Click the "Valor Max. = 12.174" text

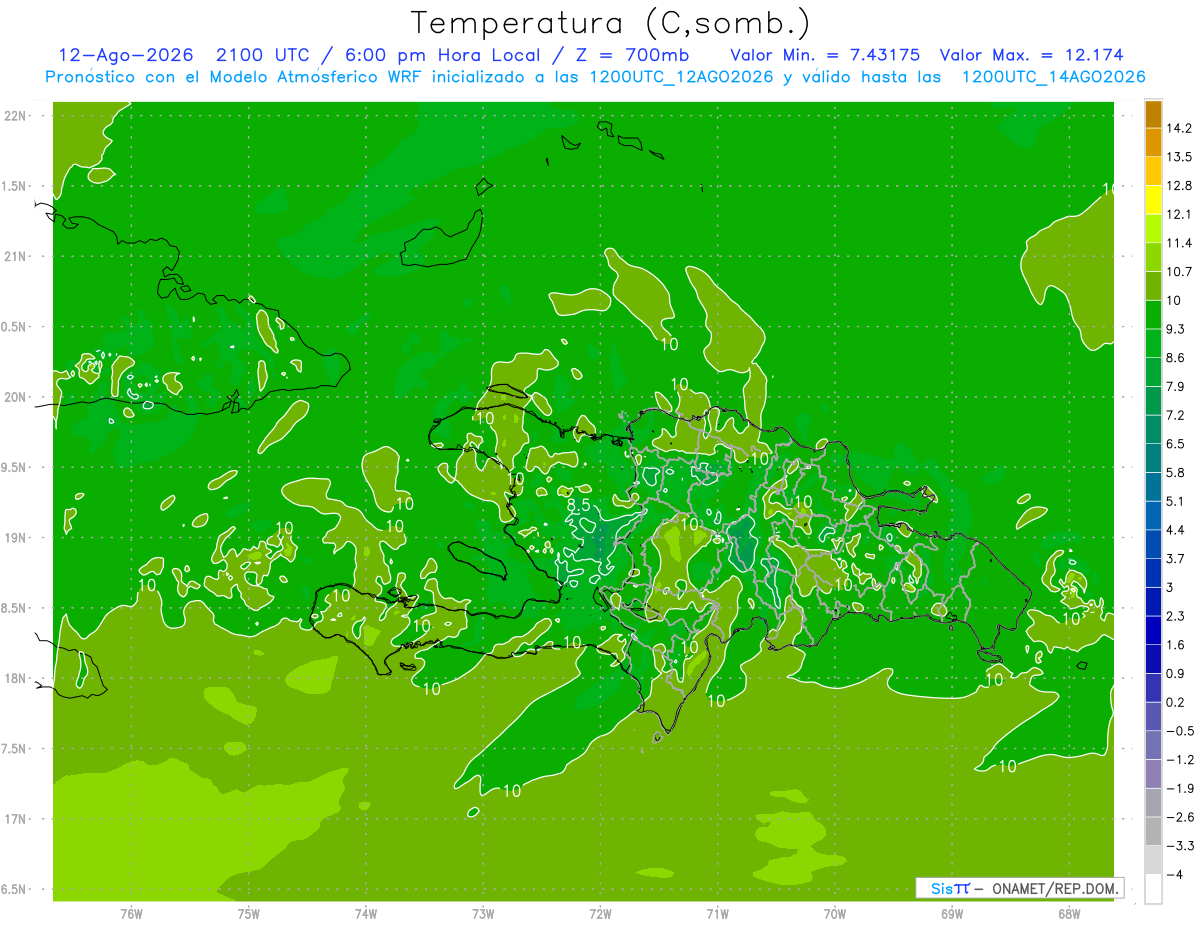(x=1031, y=55)
